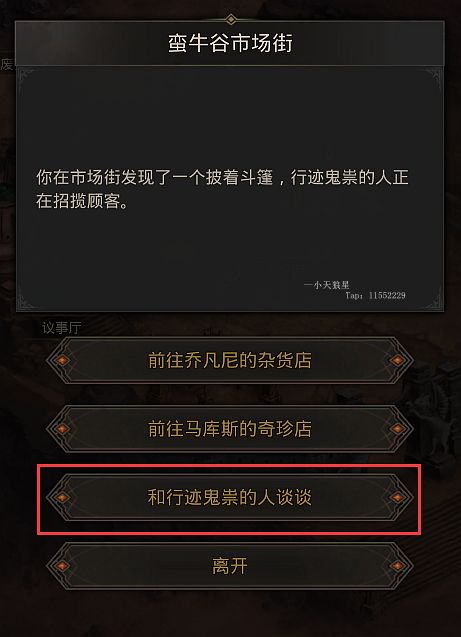The width and height of the screenshot is (461, 637).
Task: Tap the 离开 button
Action: click(x=230, y=566)
